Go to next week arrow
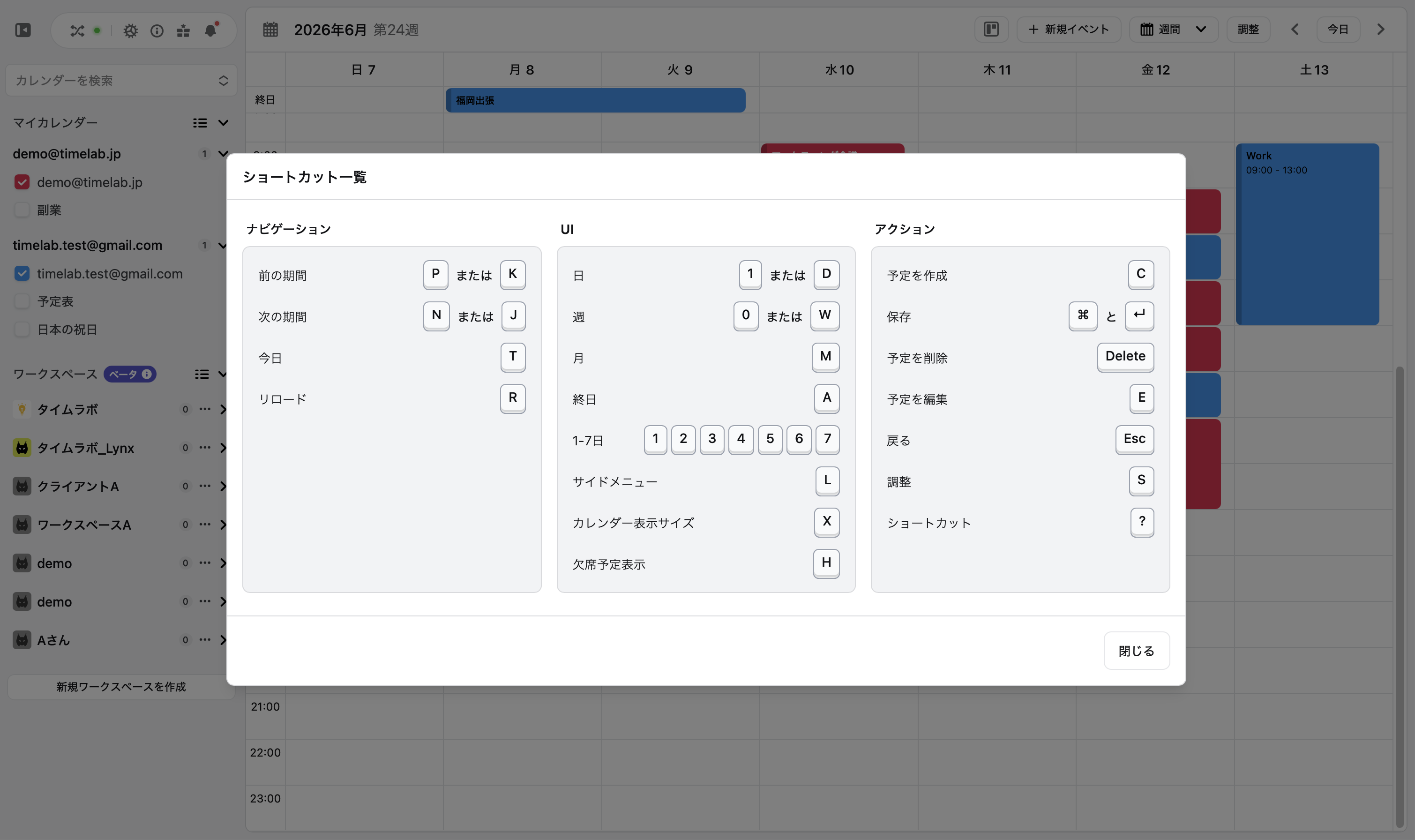Image resolution: width=1415 pixels, height=840 pixels. pyautogui.click(x=1380, y=30)
